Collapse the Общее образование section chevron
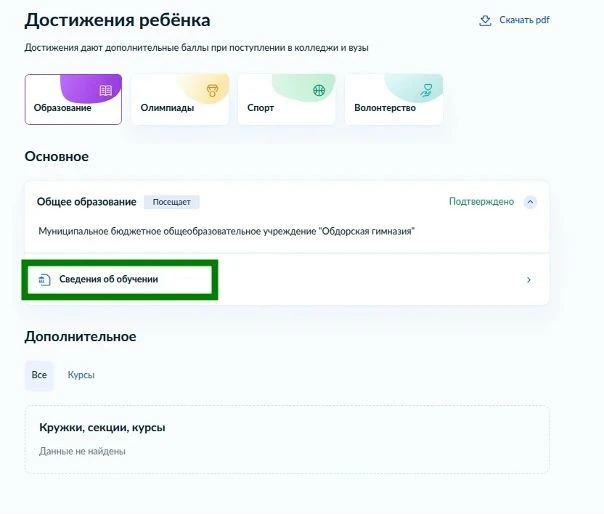The width and height of the screenshot is (604, 514). [x=530, y=201]
